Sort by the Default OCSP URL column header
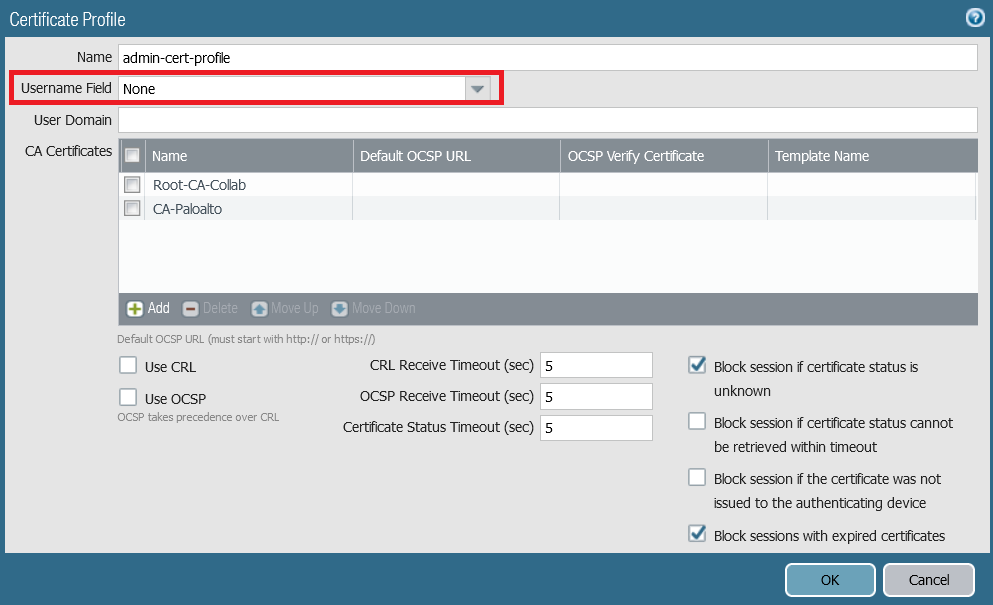 pos(456,156)
